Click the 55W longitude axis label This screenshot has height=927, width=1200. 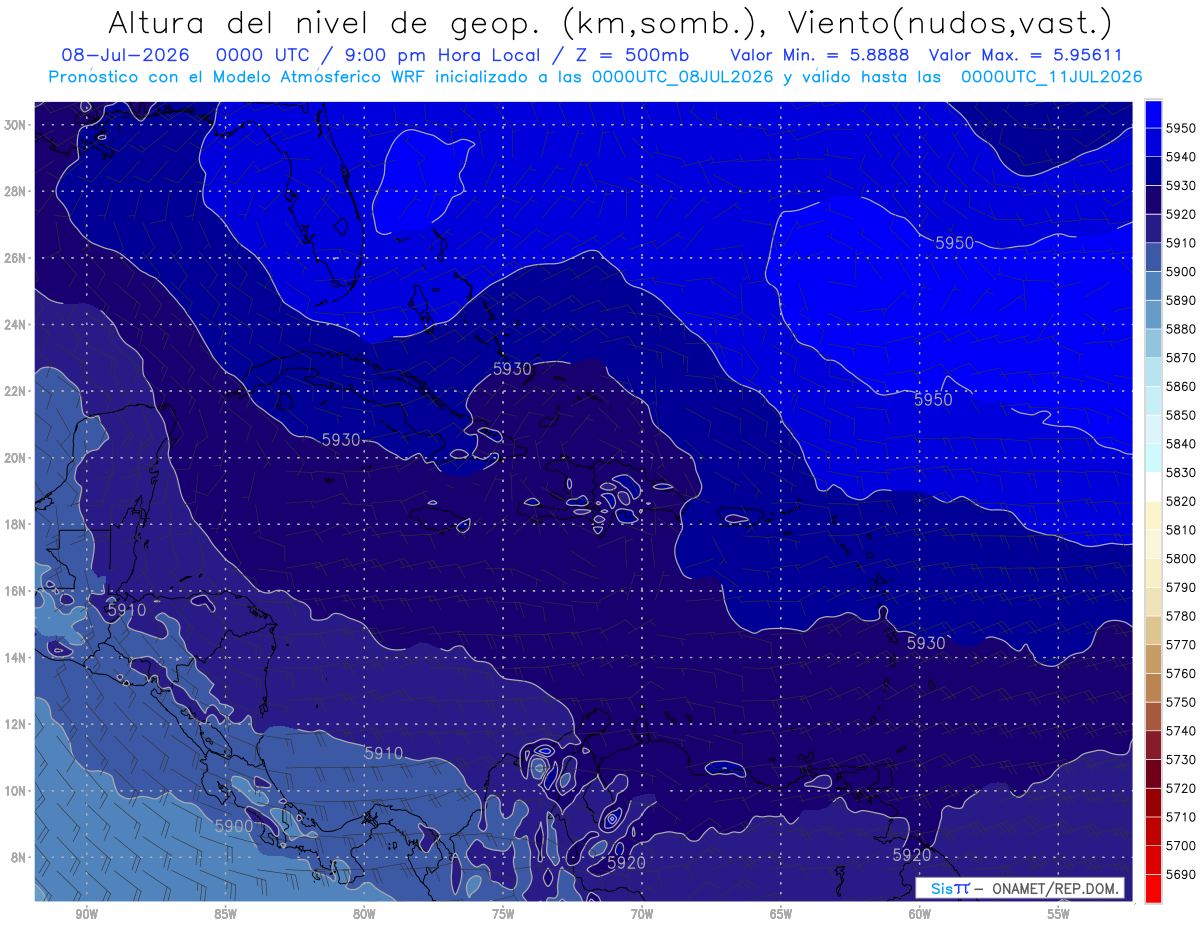point(1059,914)
